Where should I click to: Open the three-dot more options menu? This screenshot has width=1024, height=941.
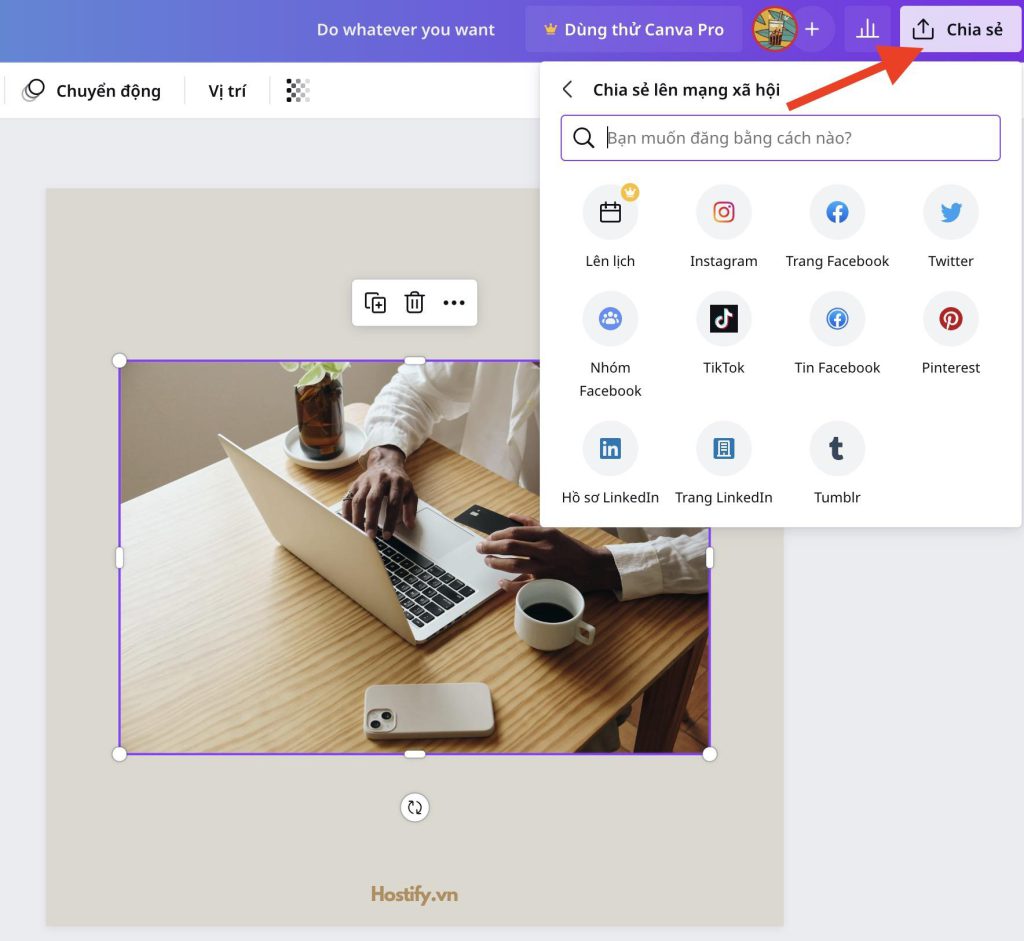click(x=454, y=303)
